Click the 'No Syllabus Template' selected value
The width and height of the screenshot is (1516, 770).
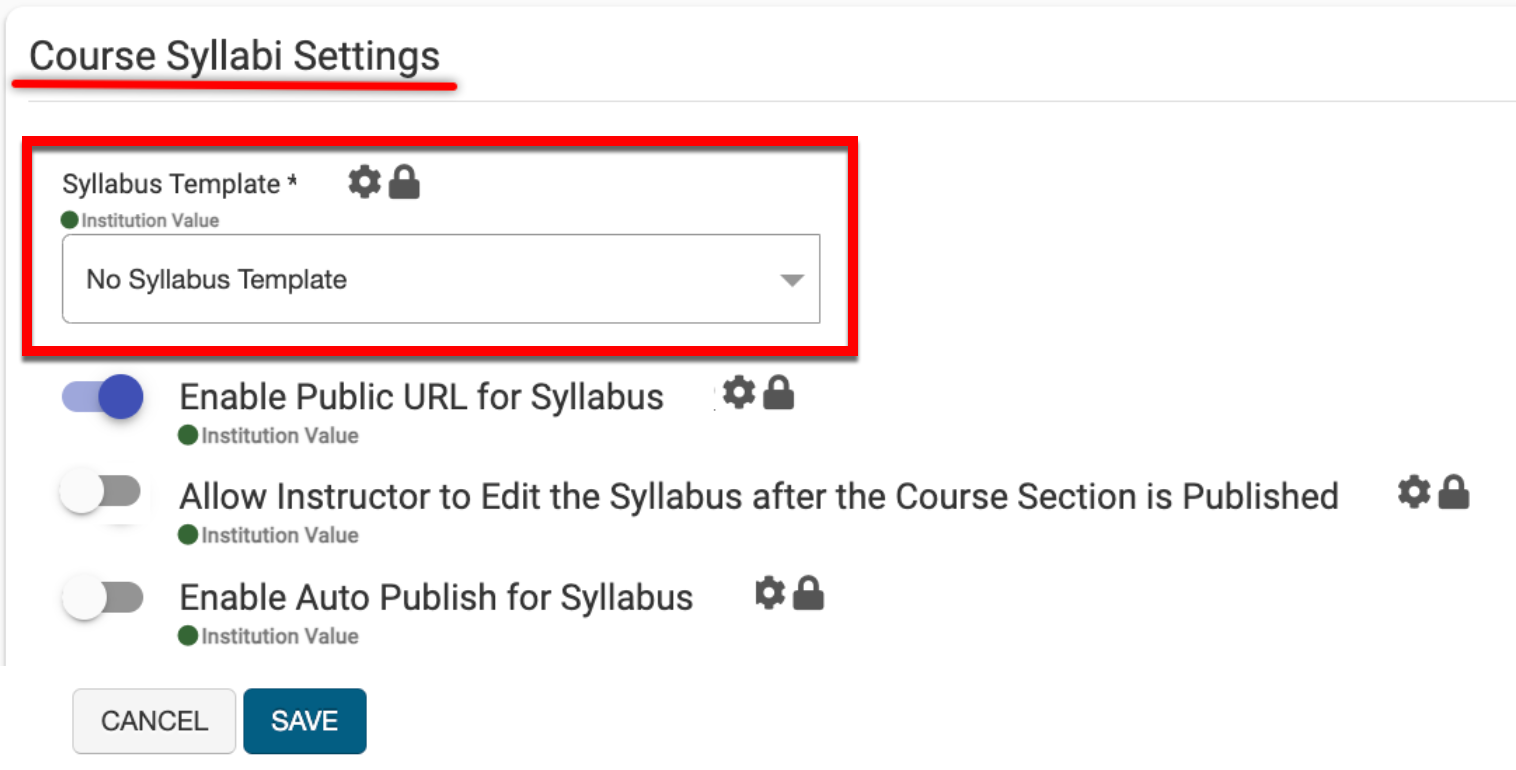point(217,280)
